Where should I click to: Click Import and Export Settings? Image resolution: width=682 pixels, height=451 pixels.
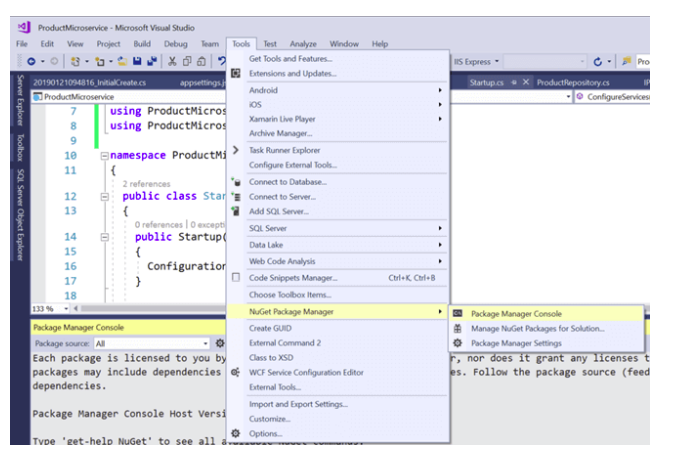coord(298,404)
